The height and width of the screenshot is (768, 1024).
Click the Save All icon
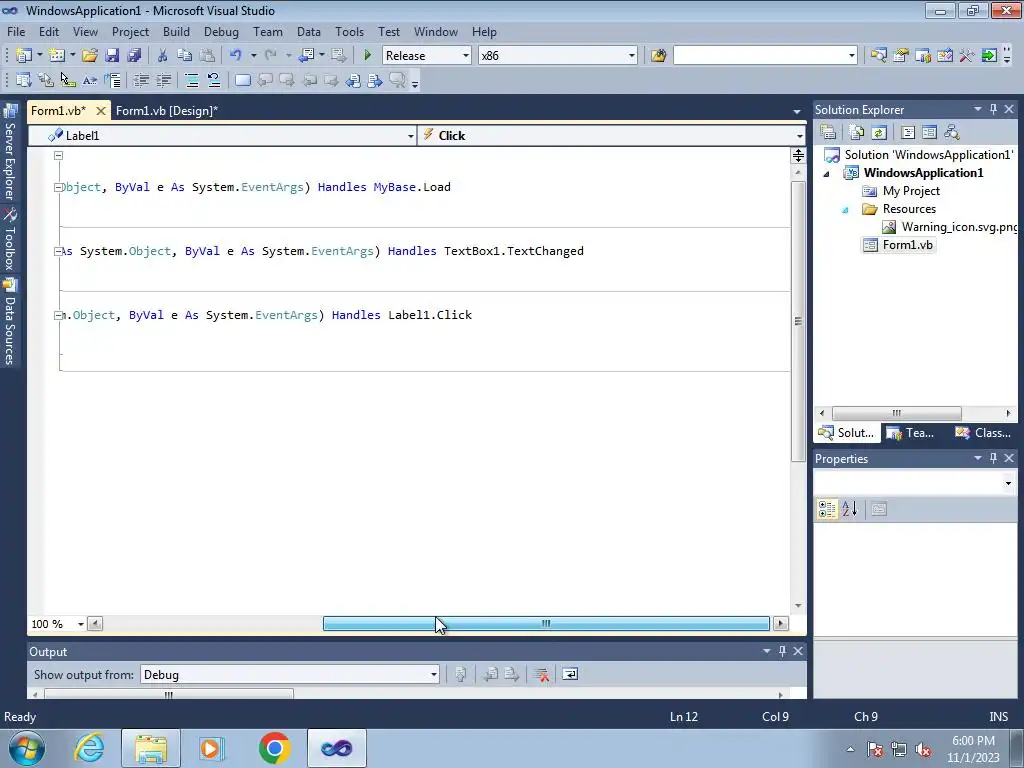(x=134, y=56)
